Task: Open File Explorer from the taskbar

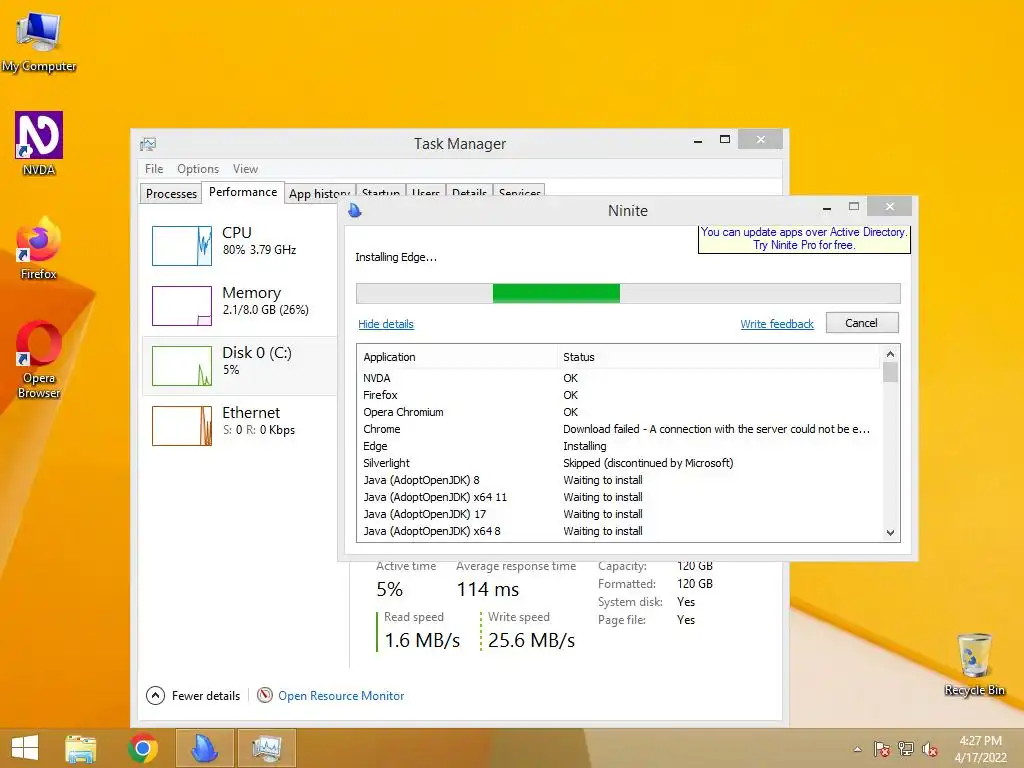Action: coord(81,748)
